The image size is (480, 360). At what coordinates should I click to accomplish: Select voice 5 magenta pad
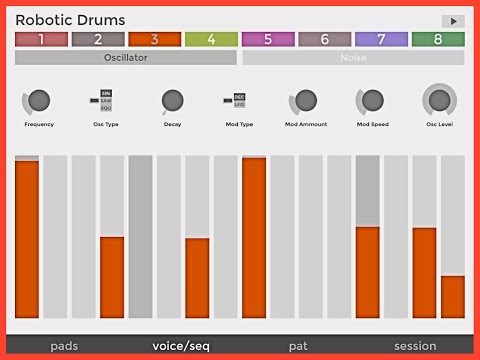point(268,39)
